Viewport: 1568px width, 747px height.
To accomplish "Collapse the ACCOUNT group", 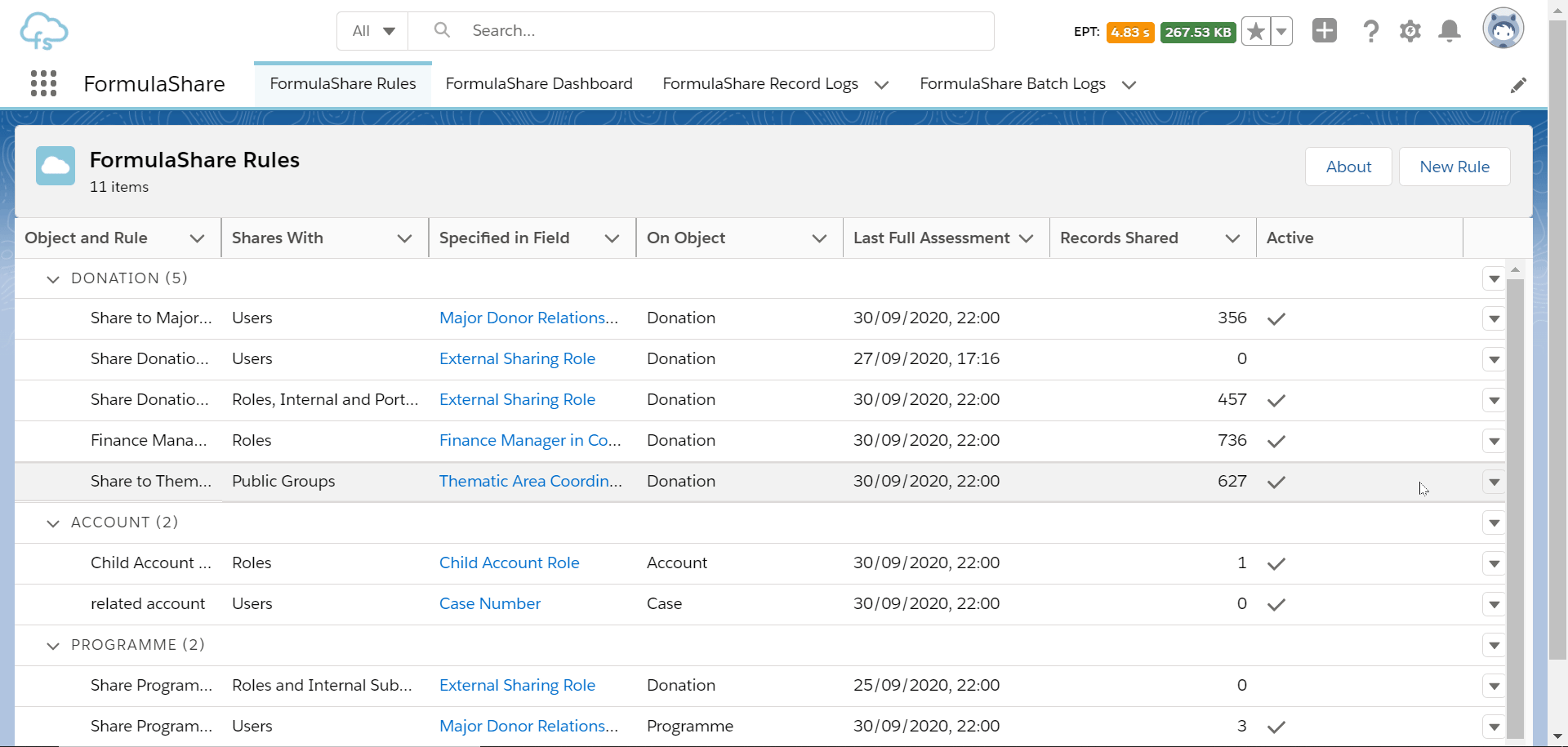I will 53,523.
